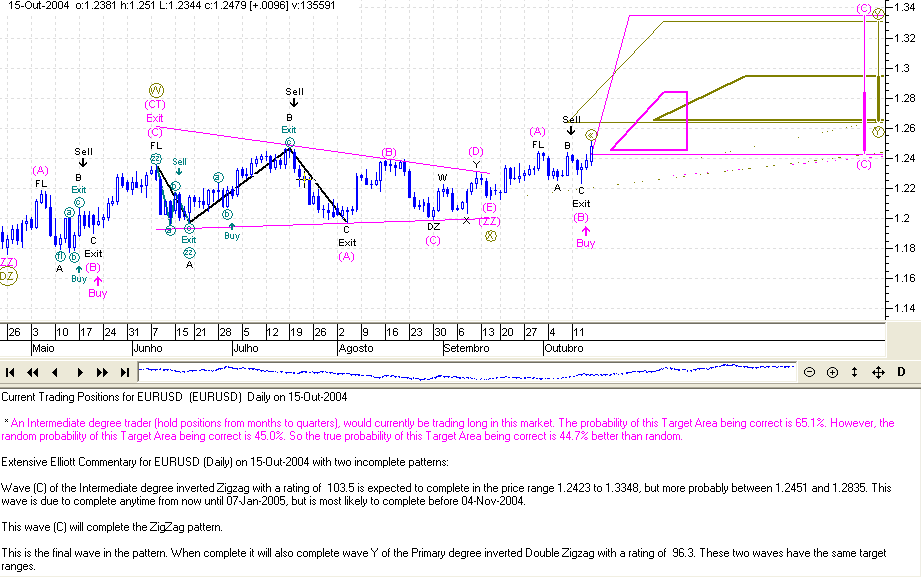
Task: Click the pink Intermediate degree trader commentary
Action: [x=448, y=429]
